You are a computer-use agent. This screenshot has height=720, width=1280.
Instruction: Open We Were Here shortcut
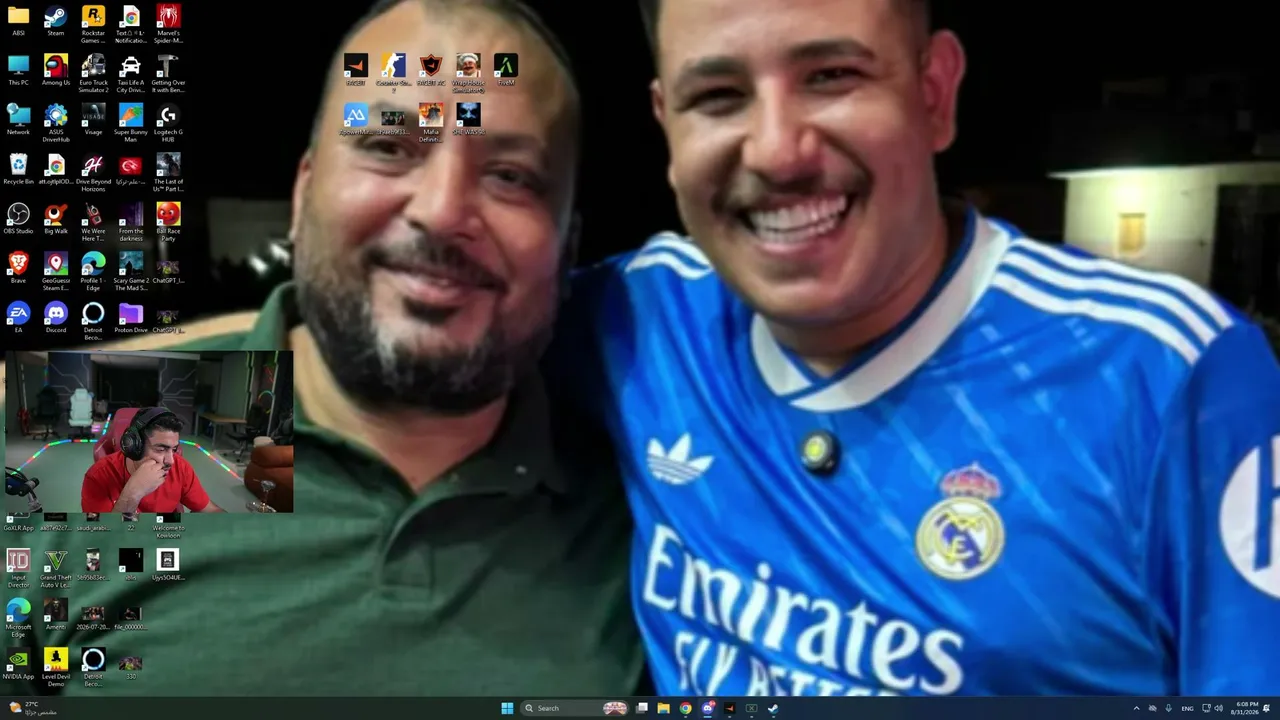[x=93, y=222]
